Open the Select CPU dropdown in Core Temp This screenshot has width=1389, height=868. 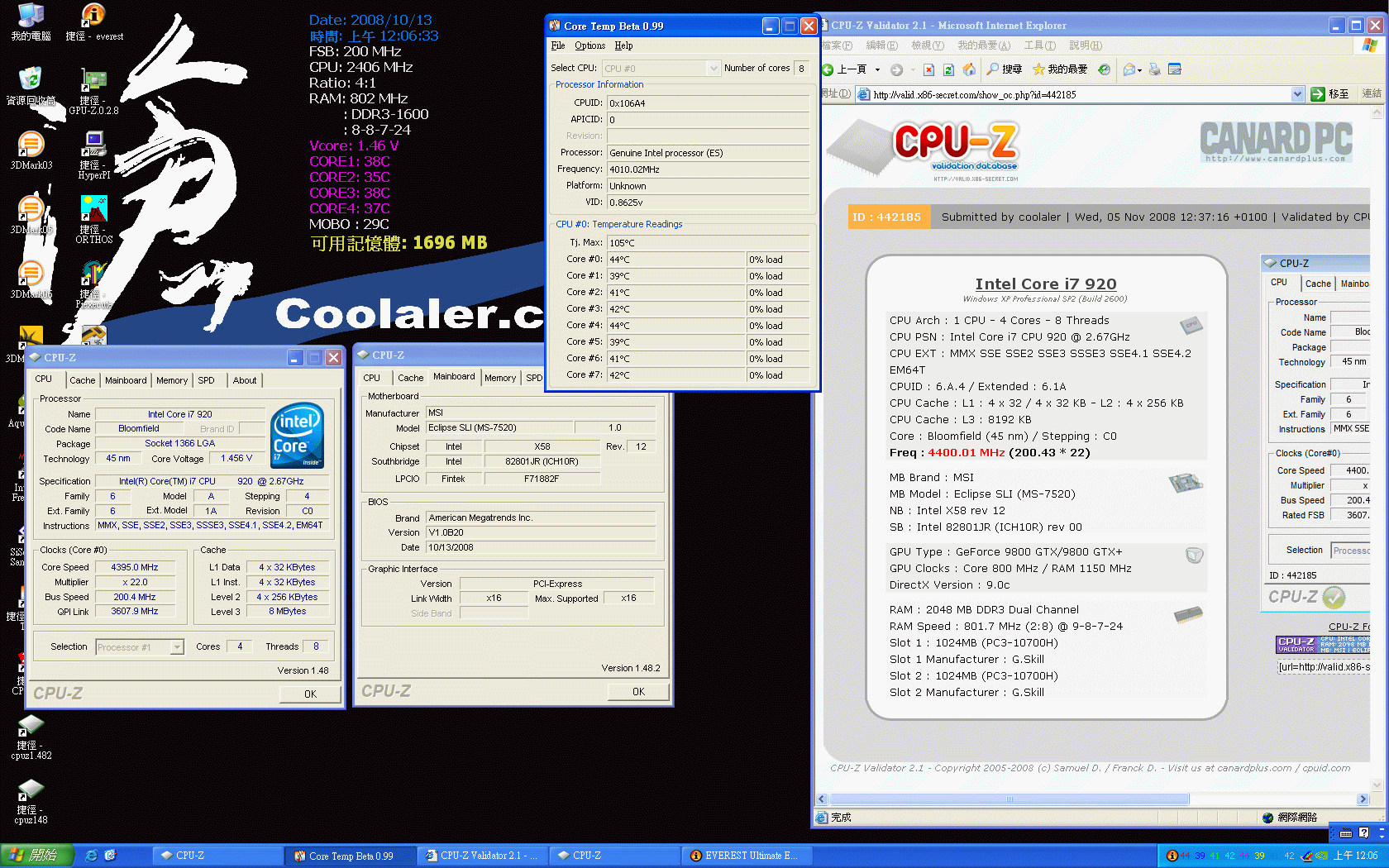(x=714, y=68)
